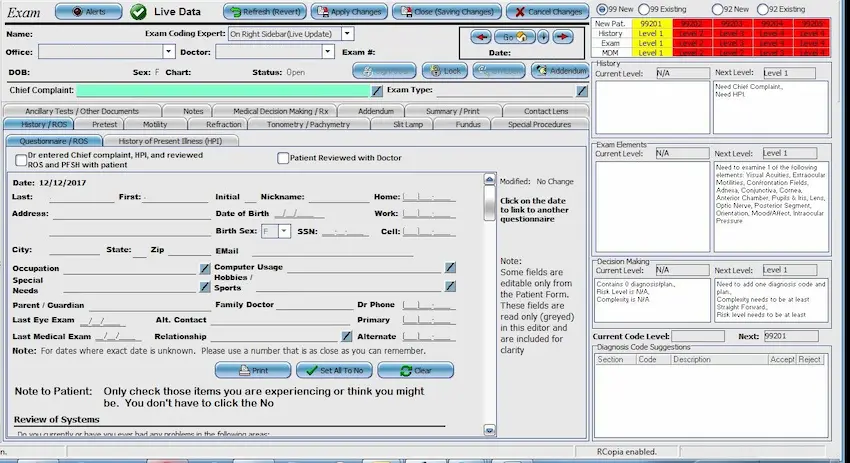Go to next exam with red right arrow
The image size is (850, 463).
click(x=563, y=37)
